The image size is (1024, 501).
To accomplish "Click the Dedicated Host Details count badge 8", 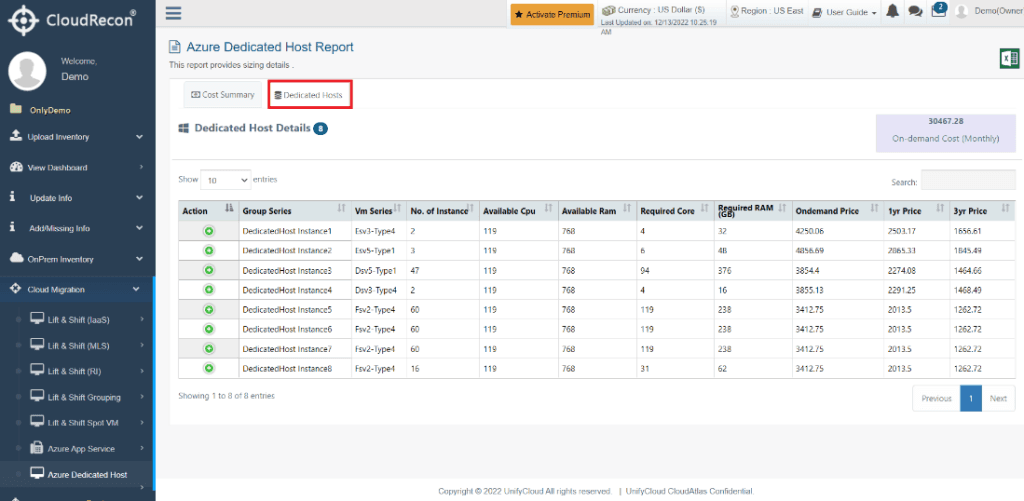I will (320, 129).
